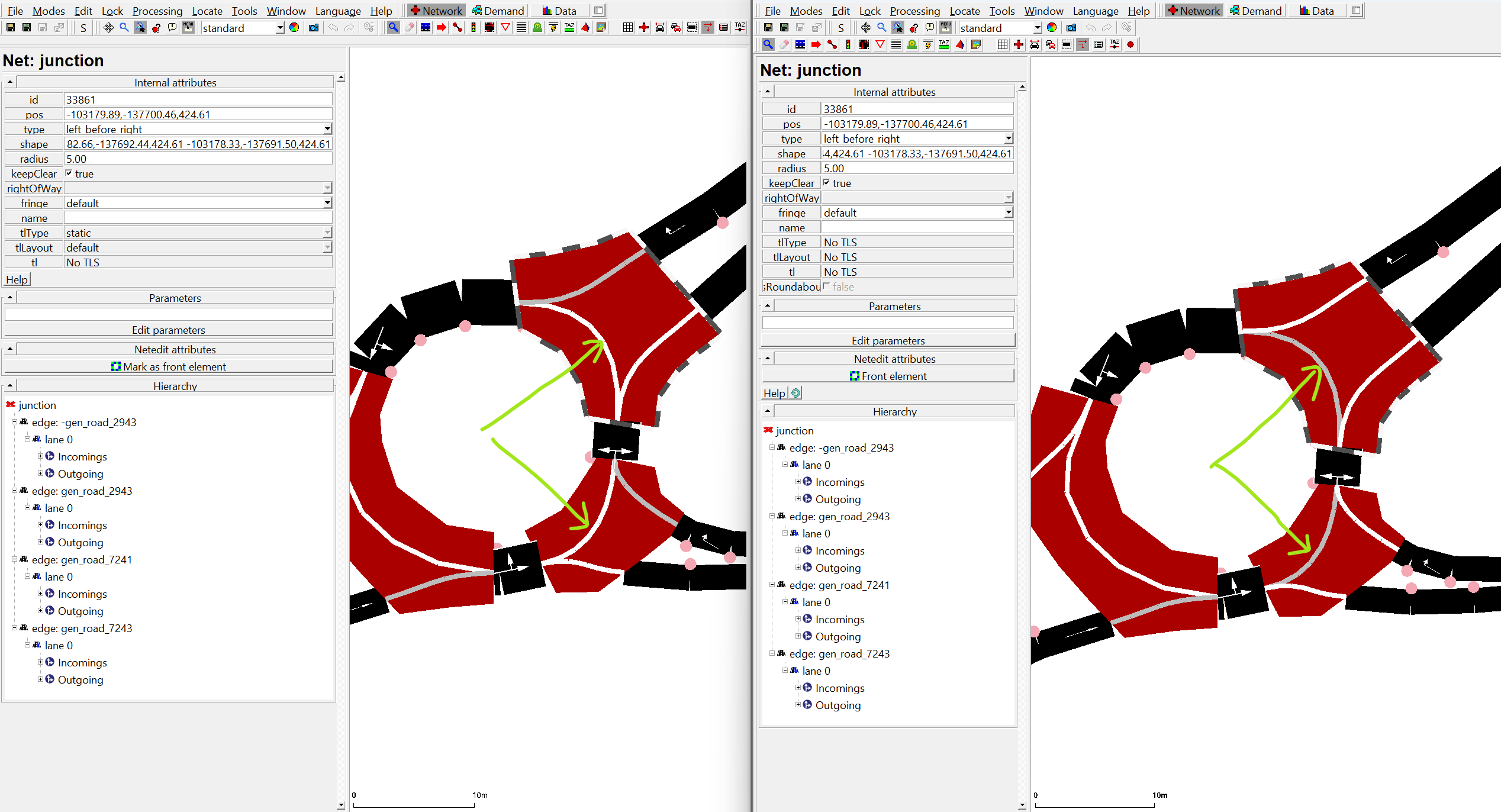Click the screenshot camera icon in left toolbar
This screenshot has width=1501, height=812.
[x=314, y=27]
